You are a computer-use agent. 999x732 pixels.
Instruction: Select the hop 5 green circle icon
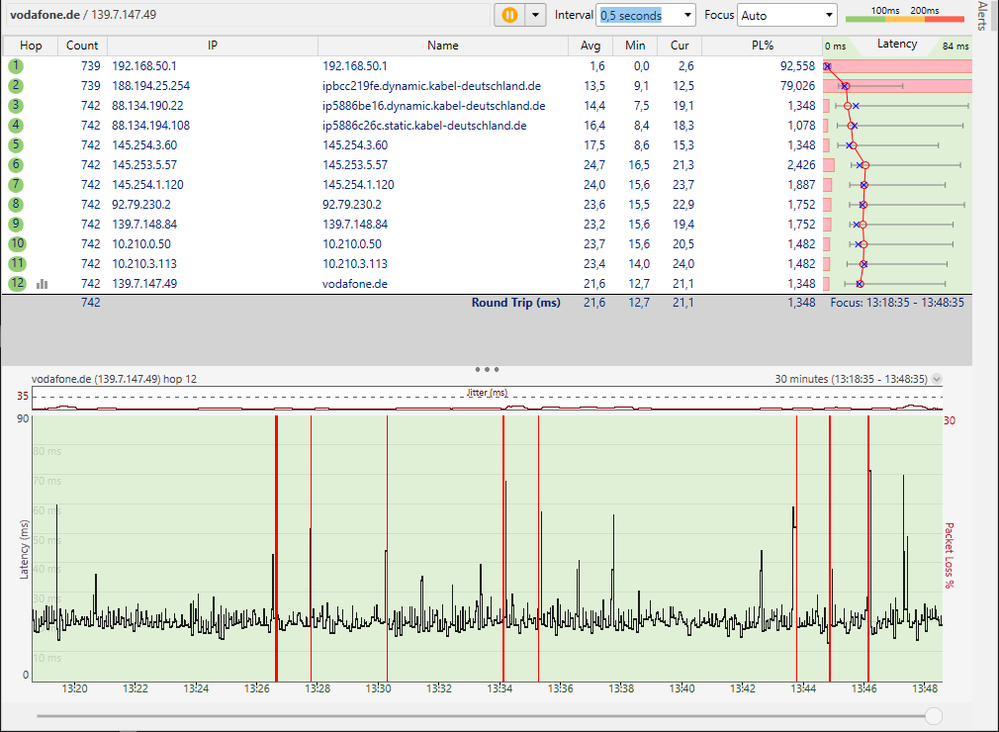(16, 145)
